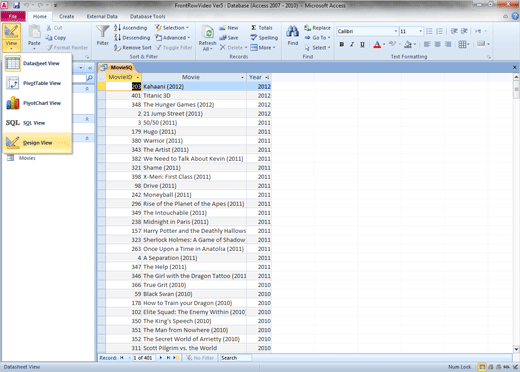The image size is (520, 372).
Task: Toggle Bold formatting
Action: pos(341,44)
